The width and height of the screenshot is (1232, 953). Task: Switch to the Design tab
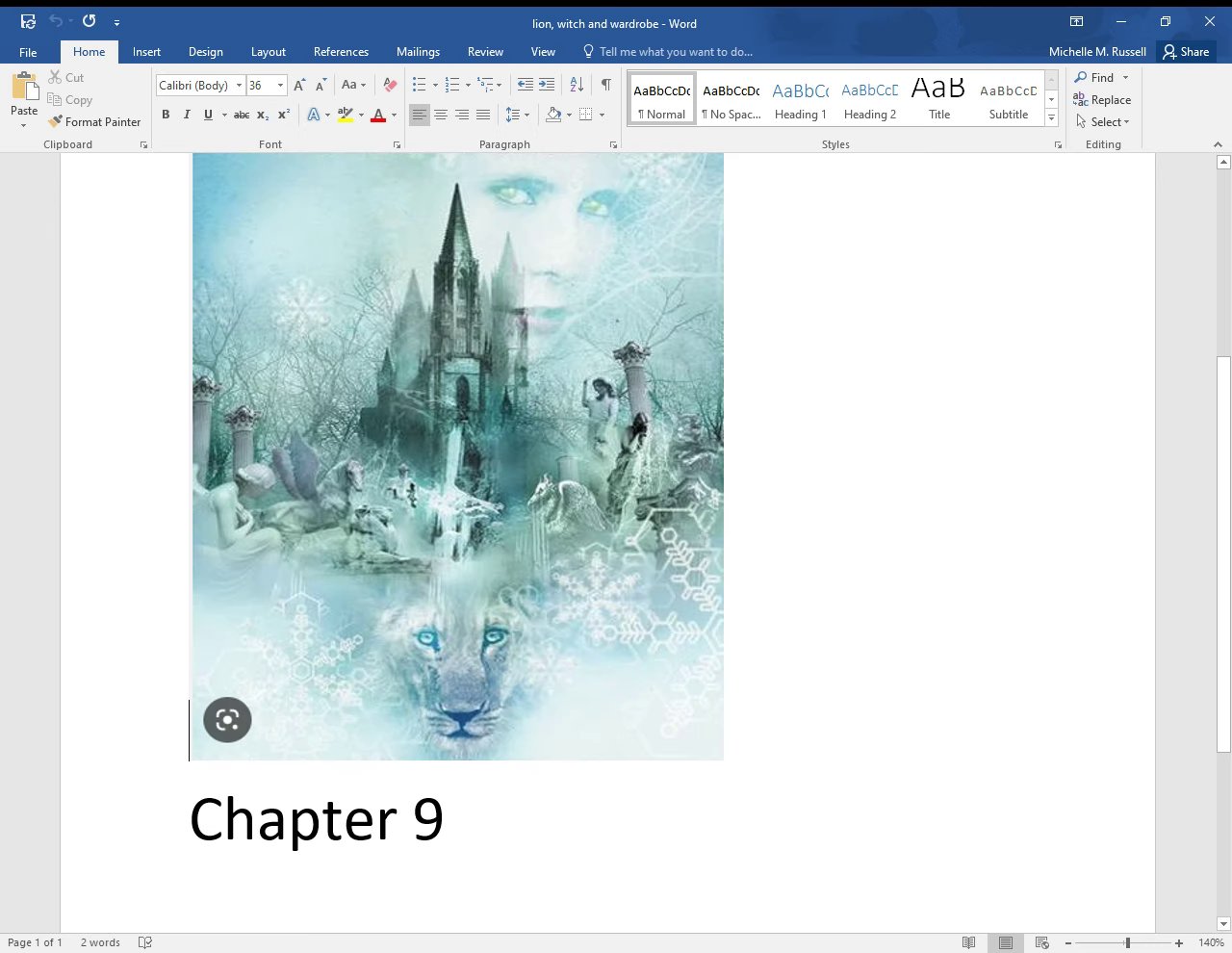coord(205,52)
